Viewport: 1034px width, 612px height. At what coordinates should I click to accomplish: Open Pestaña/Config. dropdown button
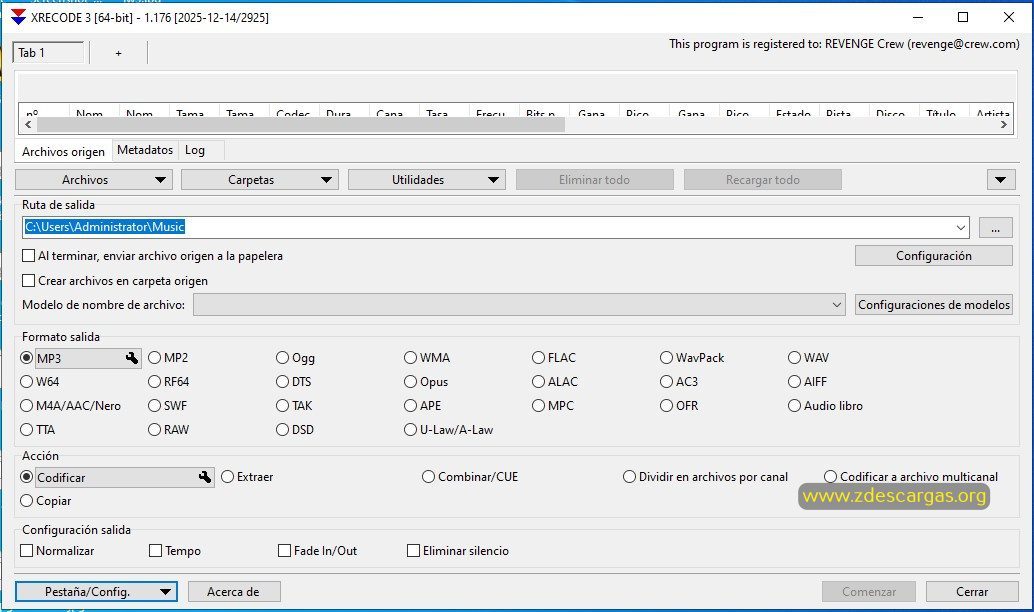pos(96,592)
